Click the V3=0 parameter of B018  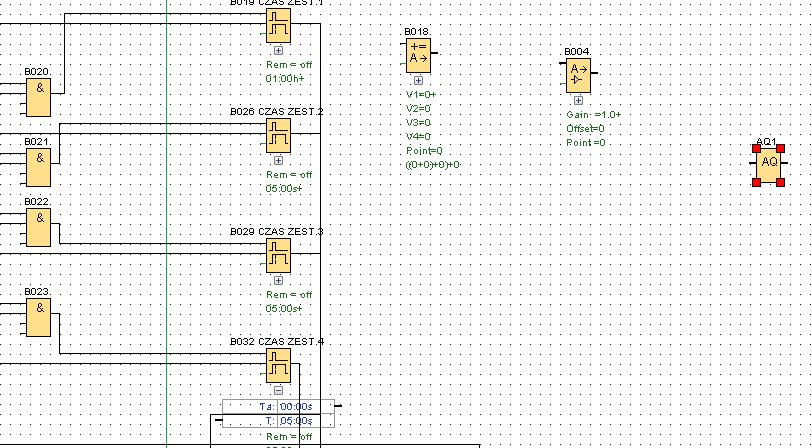[418, 123]
